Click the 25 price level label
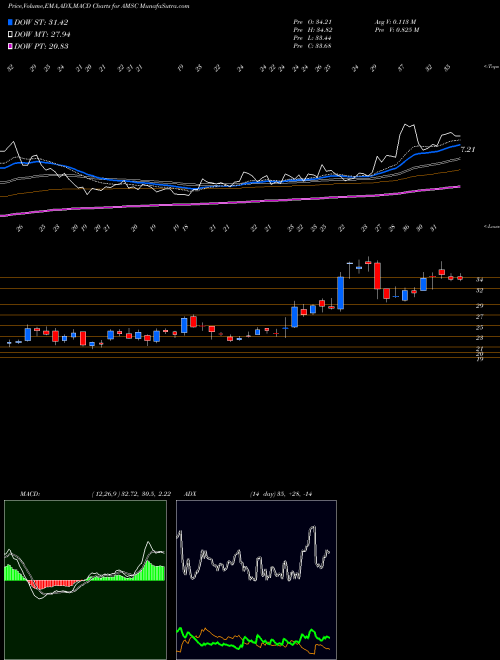This screenshot has height=660, width=500. pos(479,327)
